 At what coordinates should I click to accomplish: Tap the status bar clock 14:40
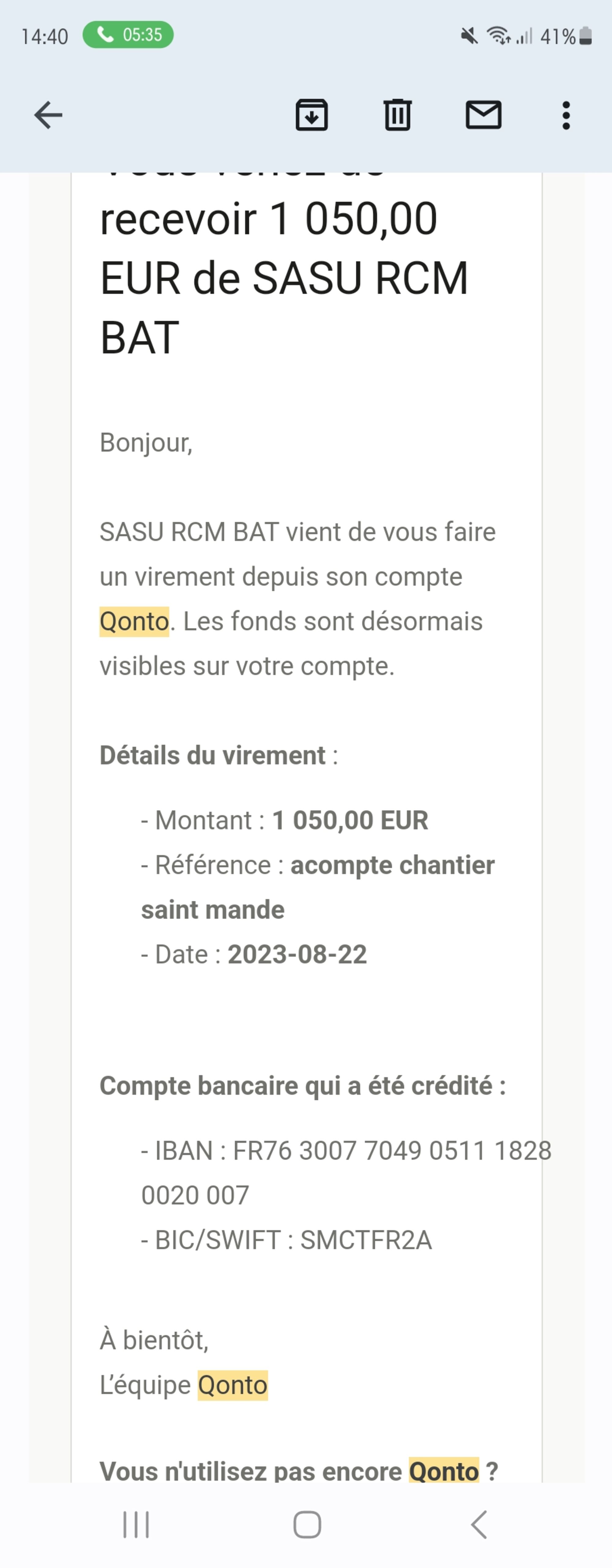pyautogui.click(x=44, y=36)
